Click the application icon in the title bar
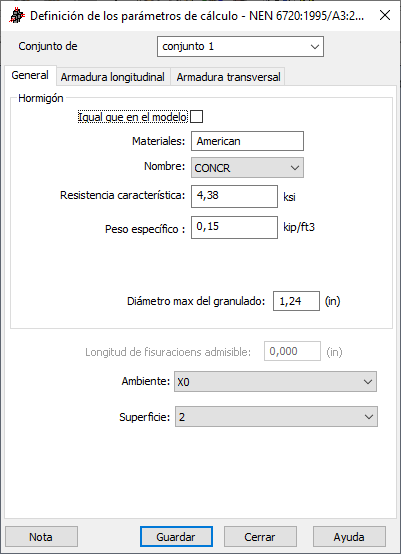Screen dimensions: 401x554 pos(17,16)
